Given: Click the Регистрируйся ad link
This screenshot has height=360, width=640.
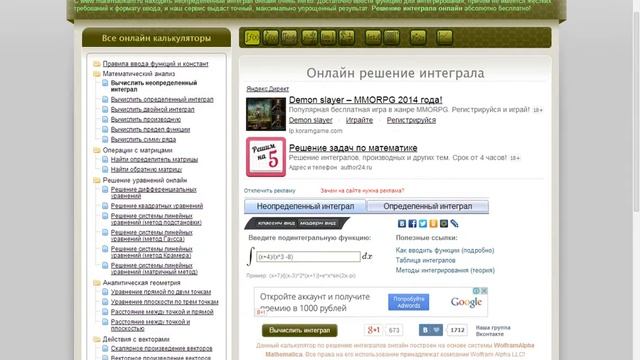Looking at the screenshot, I should click(411, 120).
